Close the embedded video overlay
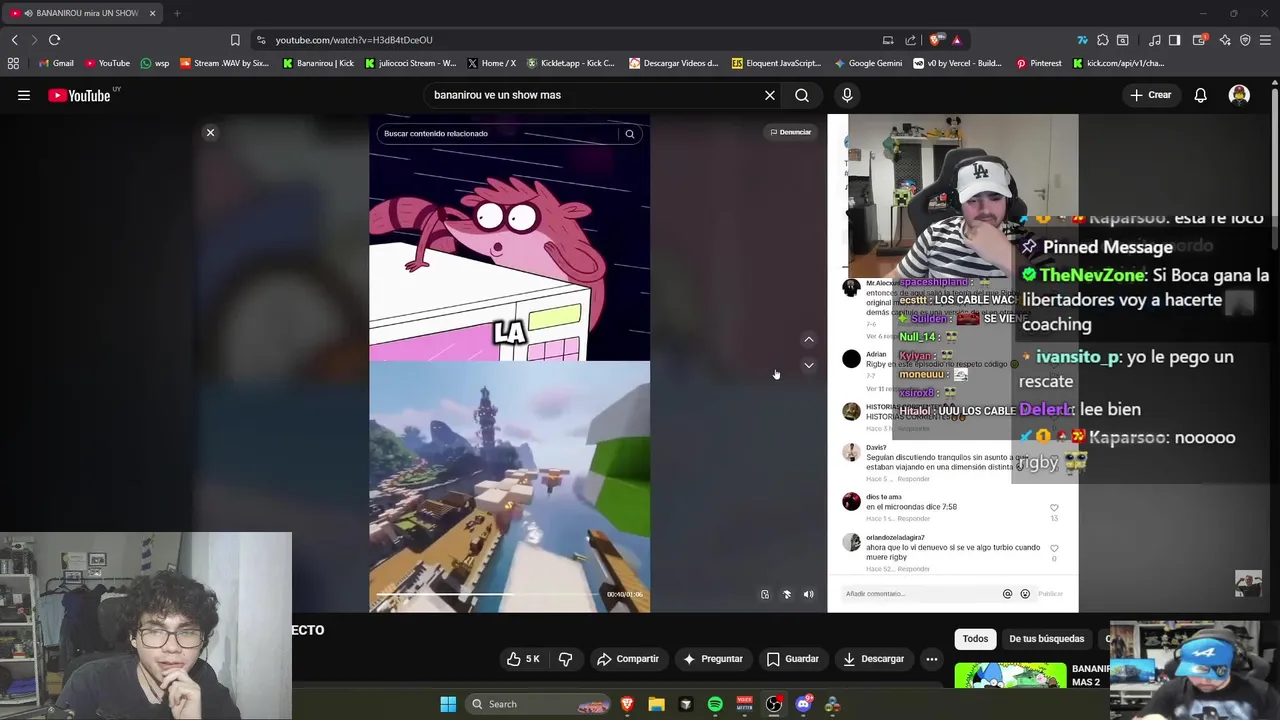 tap(210, 132)
